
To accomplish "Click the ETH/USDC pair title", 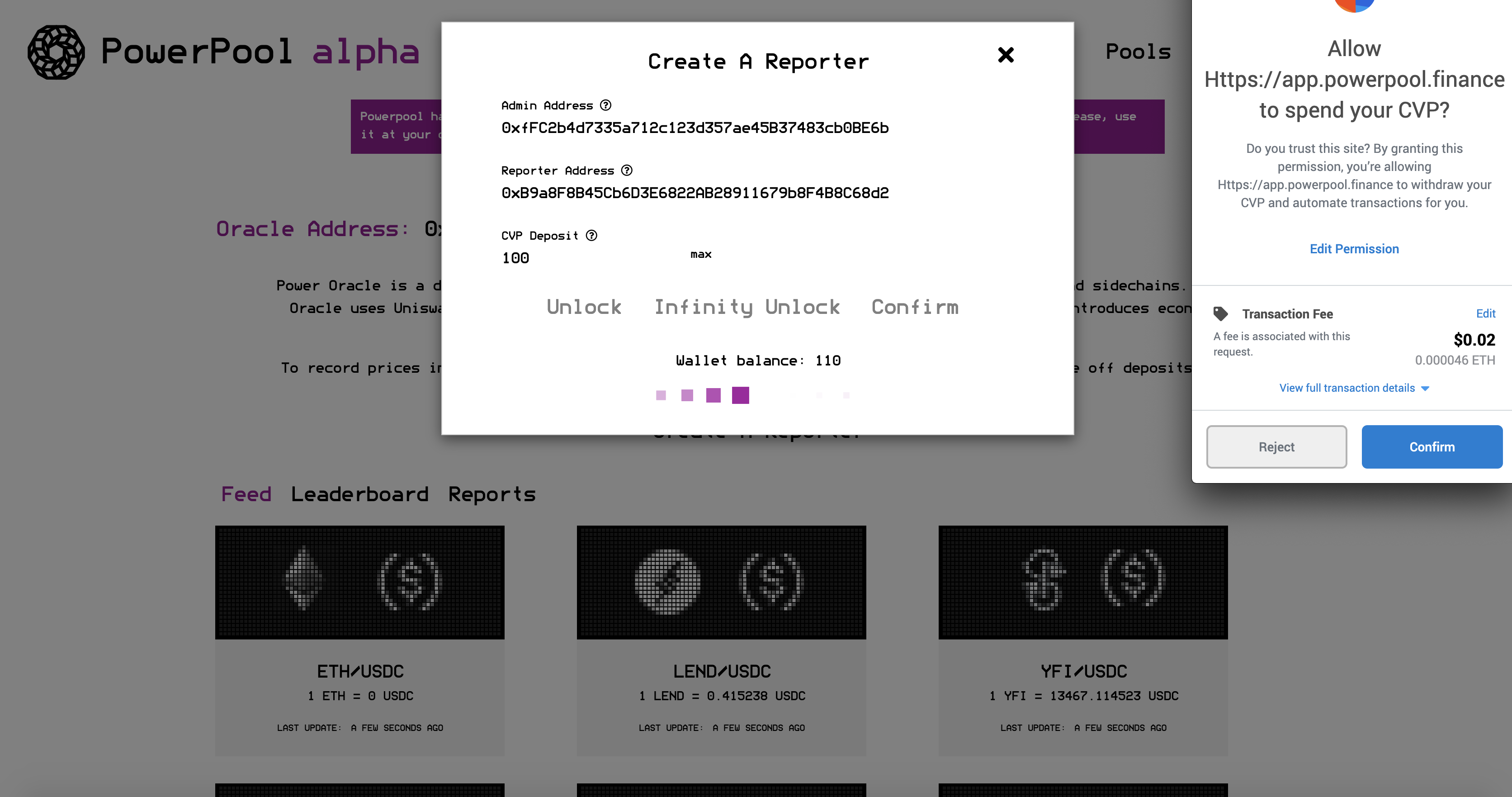I will (x=360, y=671).
